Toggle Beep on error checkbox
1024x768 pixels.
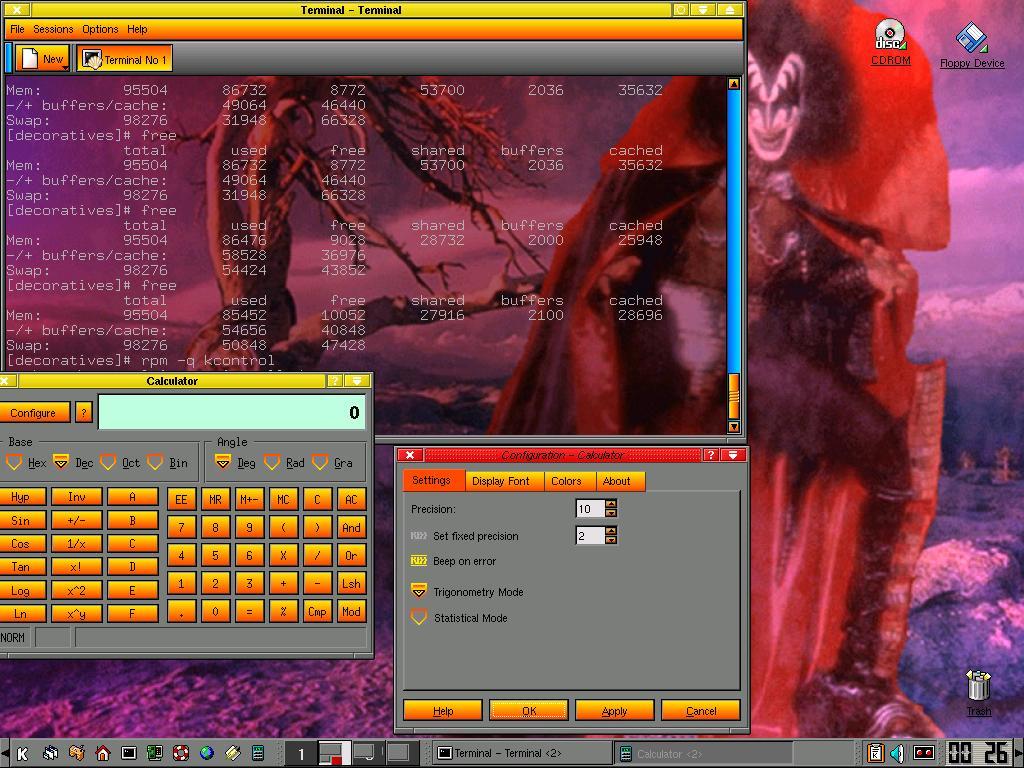coord(453,561)
